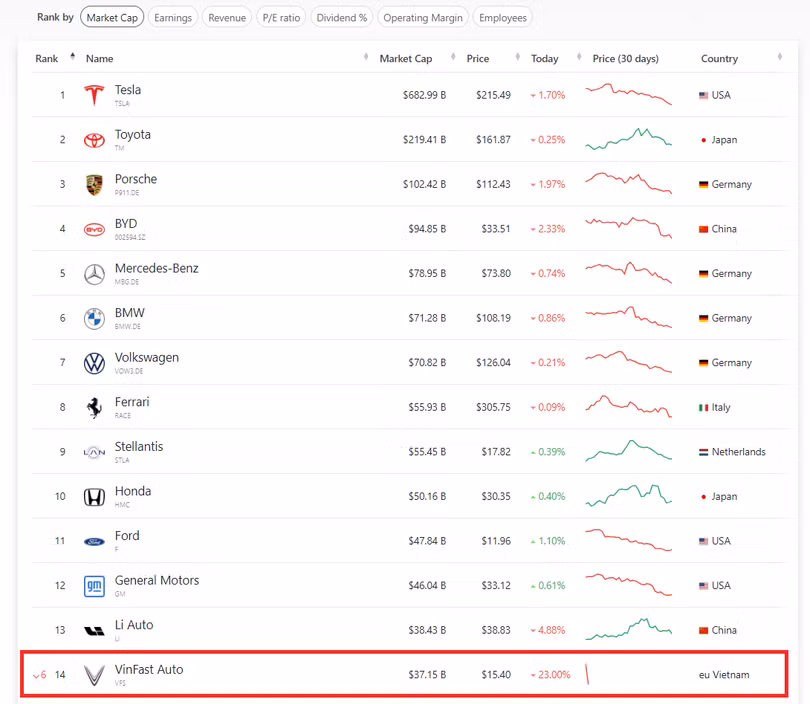The image size is (810, 704).
Task: Select the Mercedes-Benz star logo
Action: click(x=94, y=274)
